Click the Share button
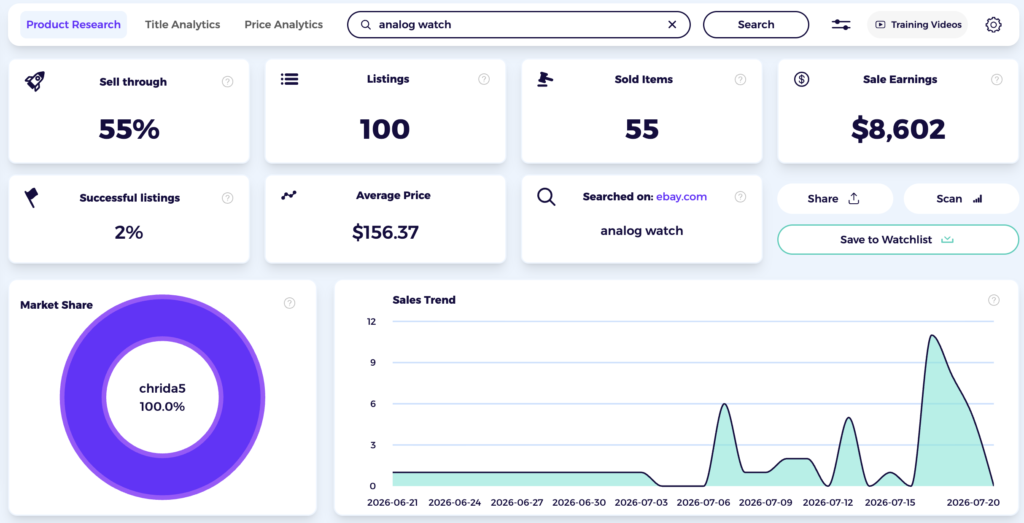This screenshot has width=1024, height=523. click(x=835, y=198)
